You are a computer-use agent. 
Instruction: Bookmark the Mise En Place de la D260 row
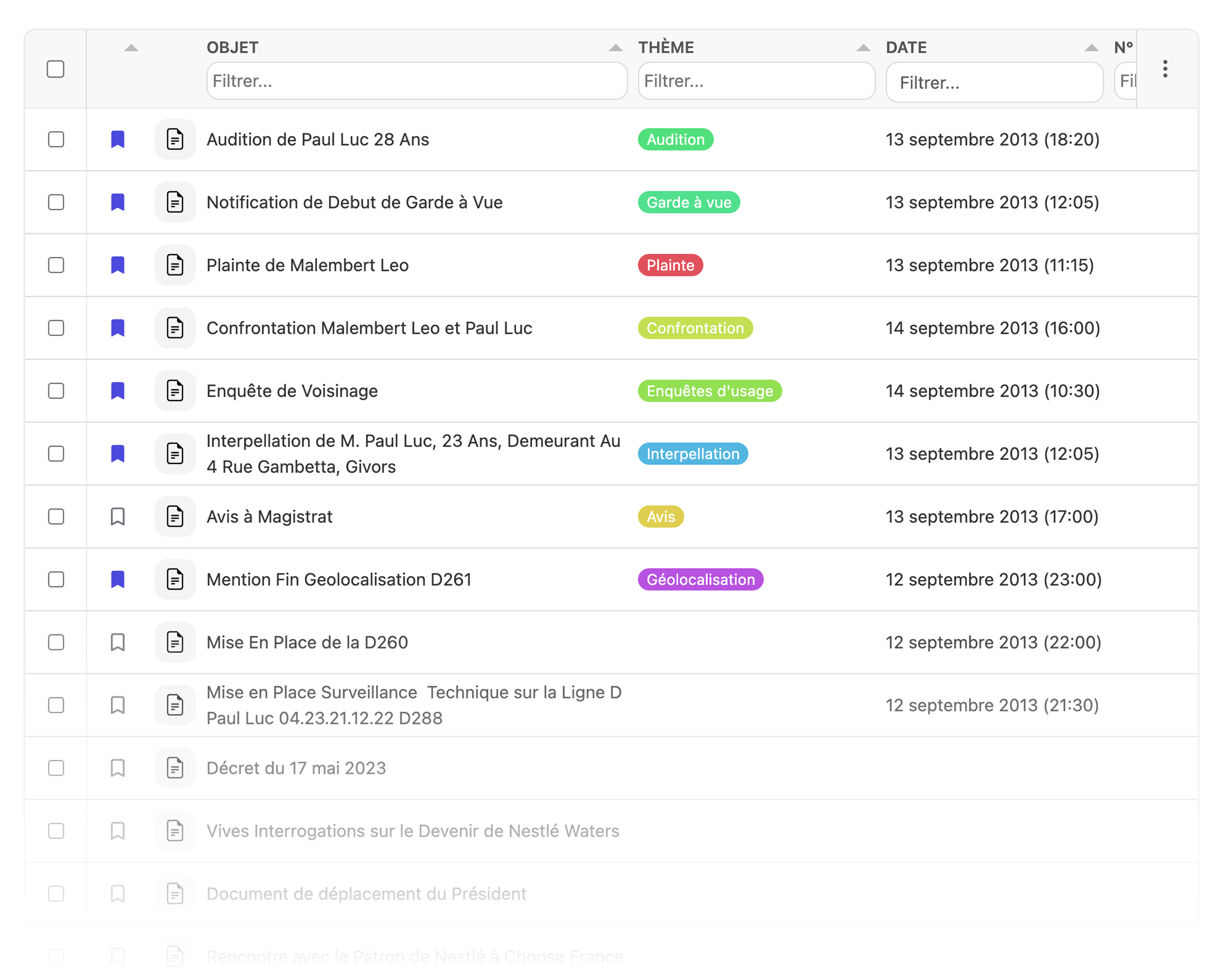coord(118,643)
